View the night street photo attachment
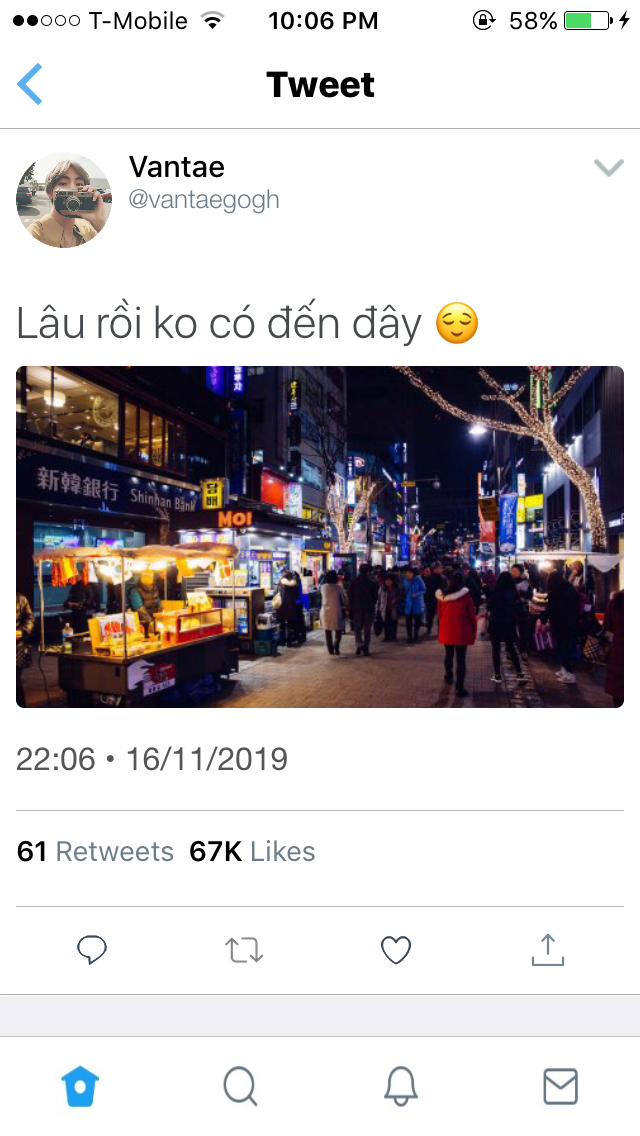The height and width of the screenshot is (1136, 640). coord(320,537)
